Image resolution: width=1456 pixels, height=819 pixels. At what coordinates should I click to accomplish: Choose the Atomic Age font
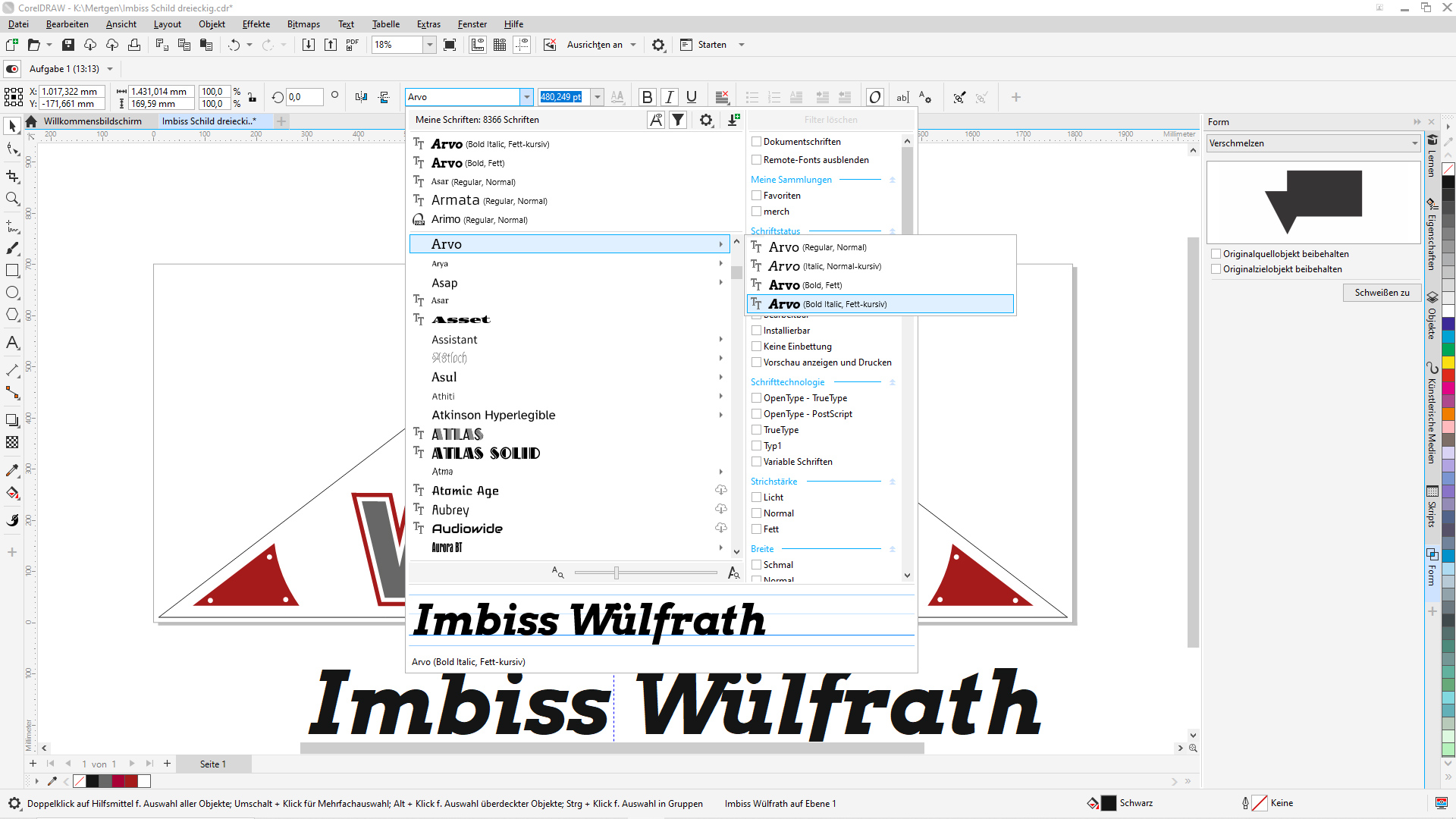tap(570, 491)
